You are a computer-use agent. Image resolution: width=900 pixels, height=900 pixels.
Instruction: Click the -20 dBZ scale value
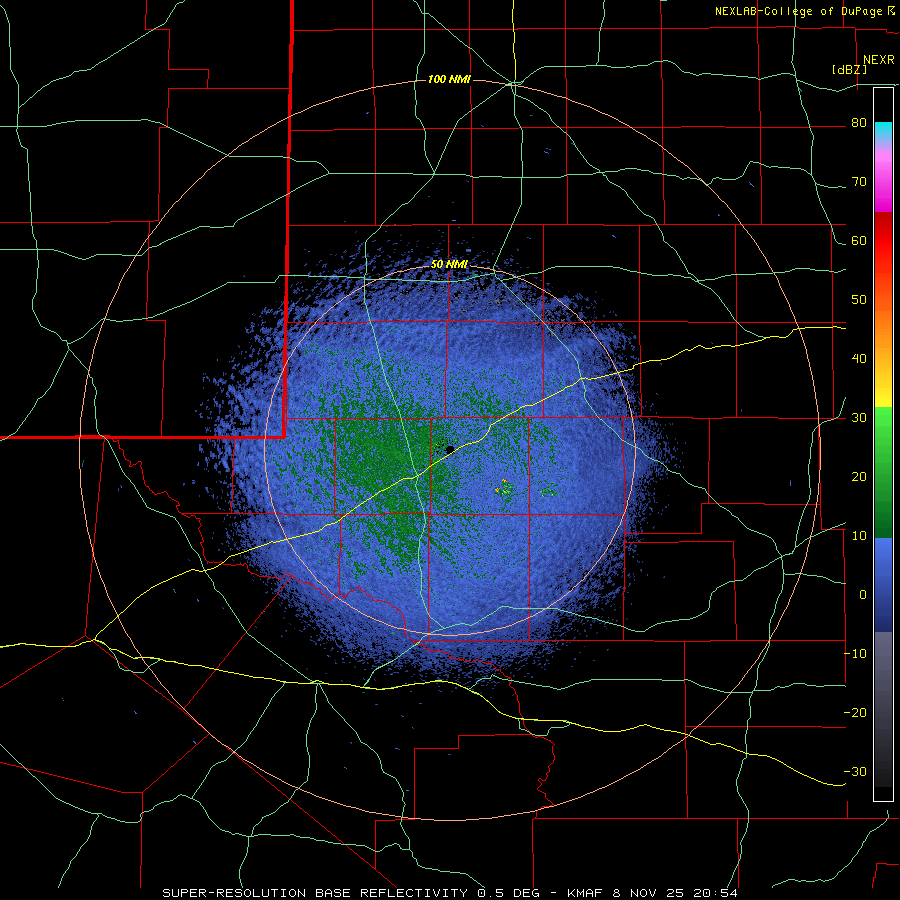tap(855, 713)
